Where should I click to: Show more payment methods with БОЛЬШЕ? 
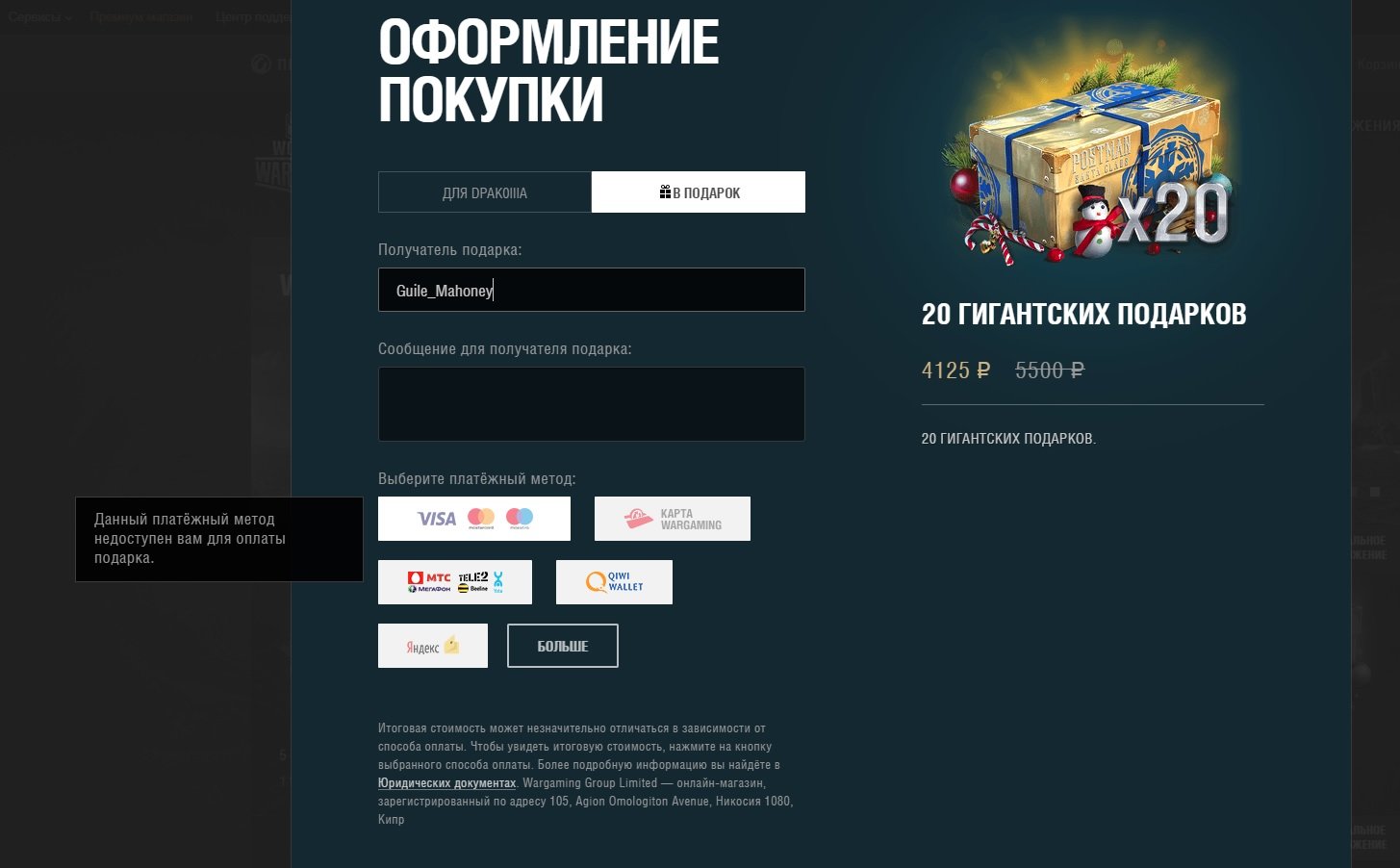pyautogui.click(x=563, y=646)
